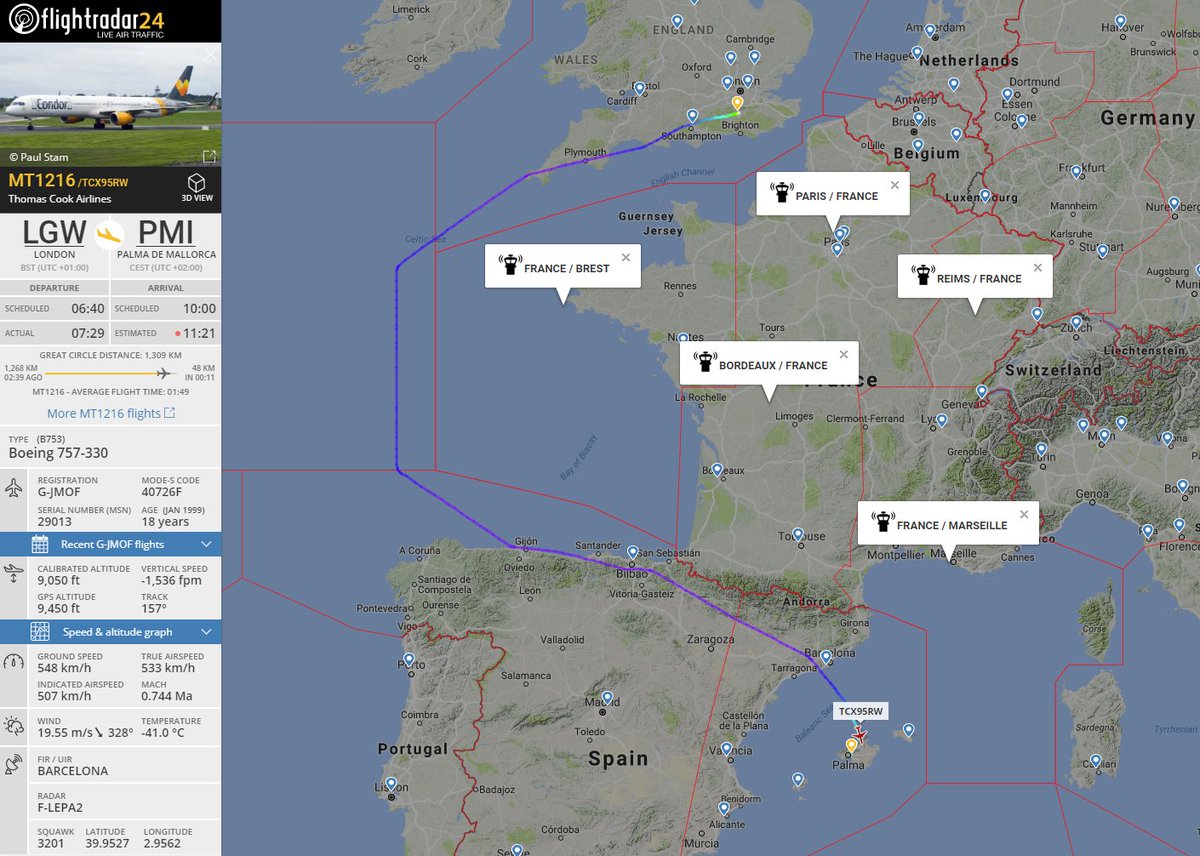Click the flight progress bar plane marker
This screenshot has height=856, width=1200.
coord(164,373)
